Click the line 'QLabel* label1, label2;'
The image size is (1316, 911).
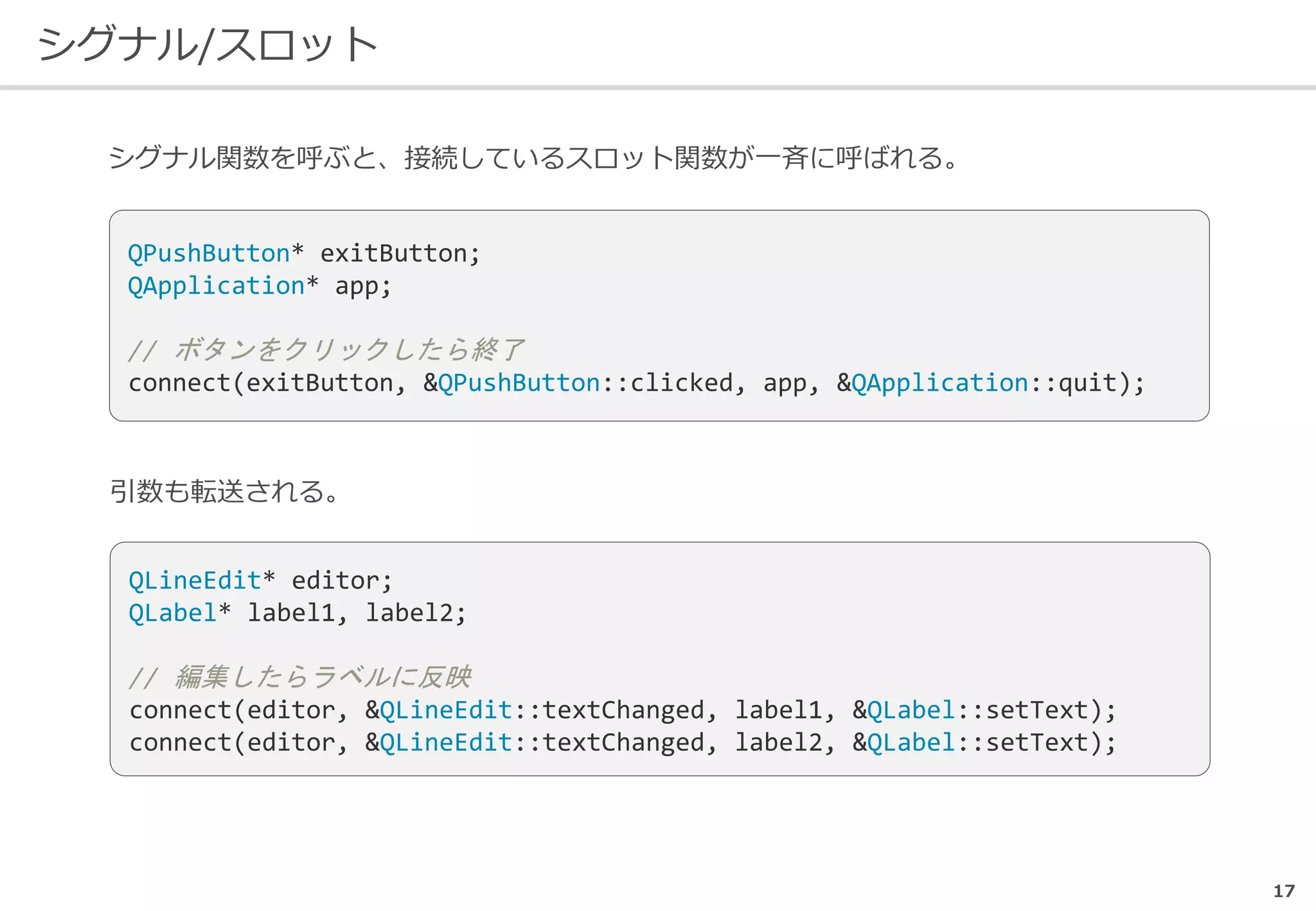point(298,613)
